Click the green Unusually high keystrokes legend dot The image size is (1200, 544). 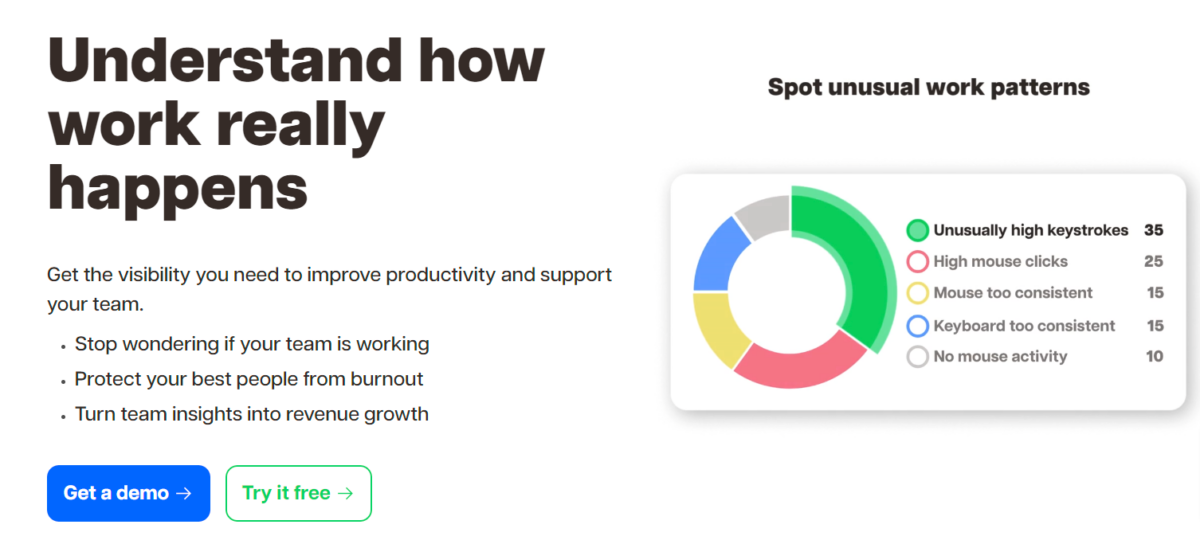tap(918, 231)
